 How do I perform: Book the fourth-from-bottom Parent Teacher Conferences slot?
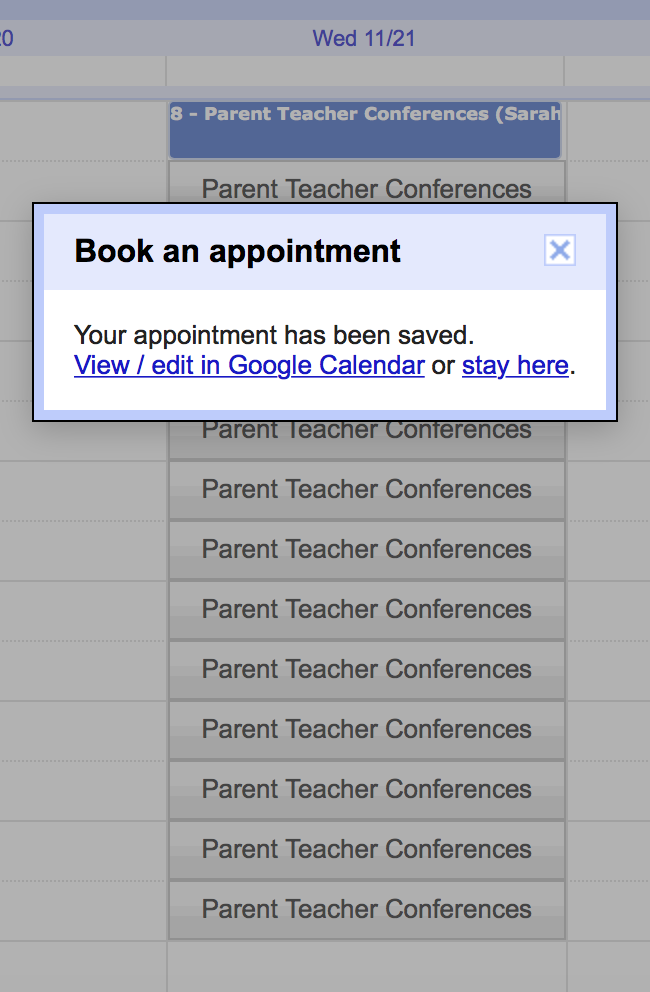[x=366, y=729]
